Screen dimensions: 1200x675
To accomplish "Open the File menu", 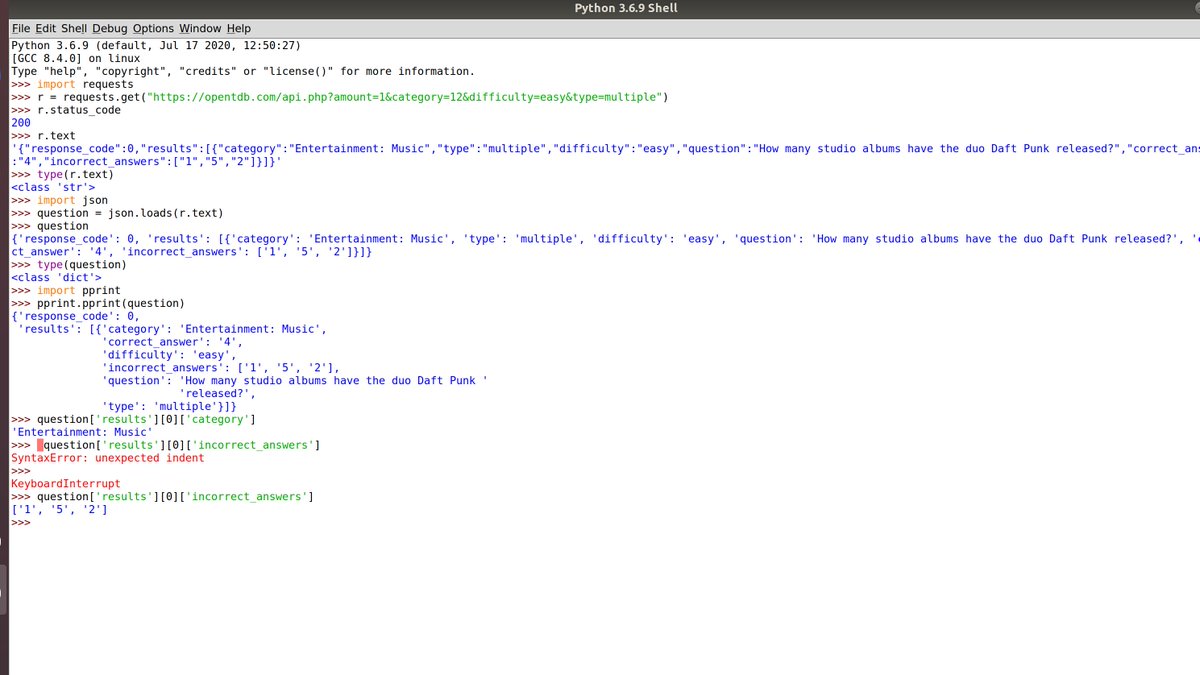I will (21, 28).
